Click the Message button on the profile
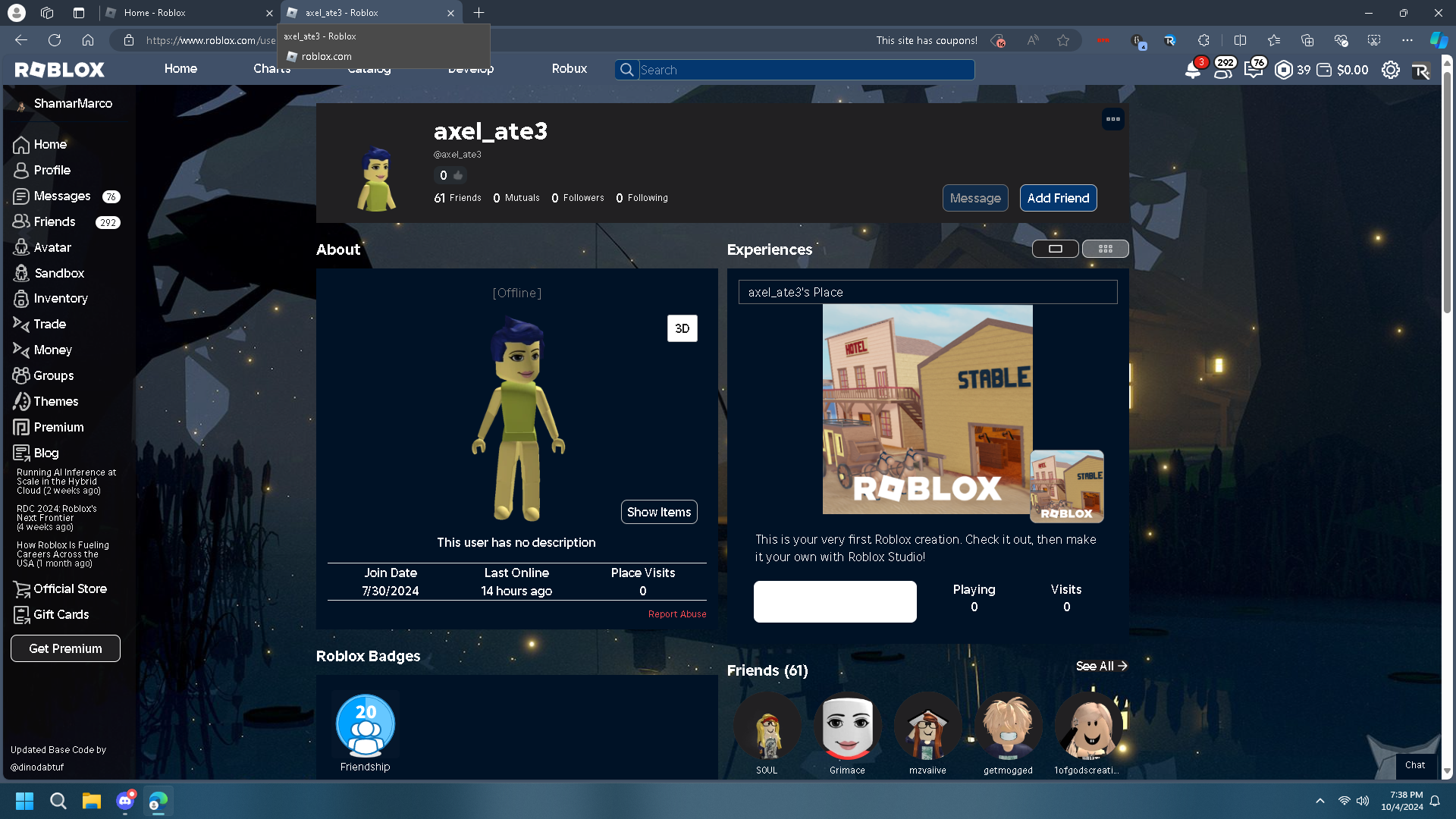 pos(975,199)
